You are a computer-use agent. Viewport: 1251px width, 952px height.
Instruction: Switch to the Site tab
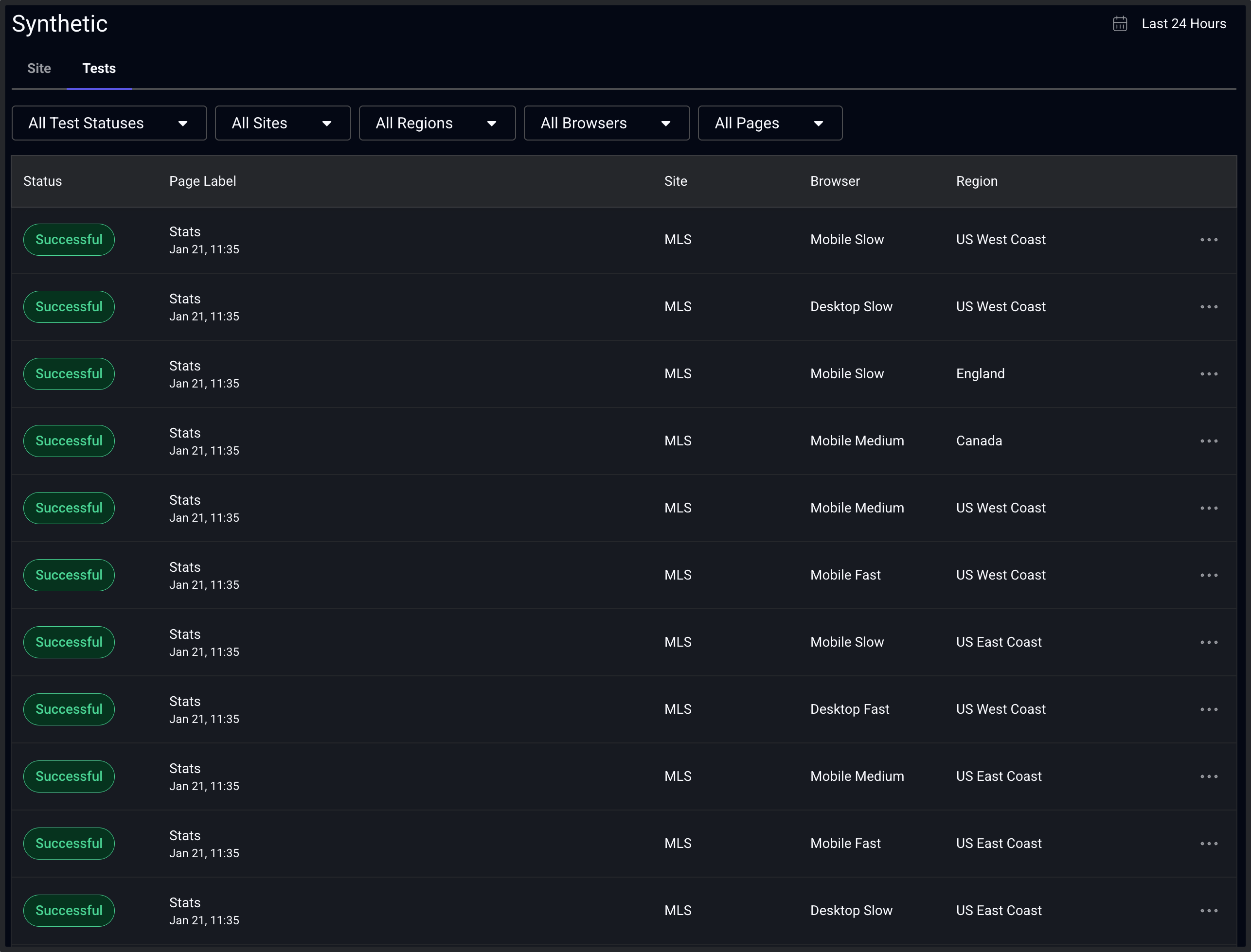(x=38, y=68)
